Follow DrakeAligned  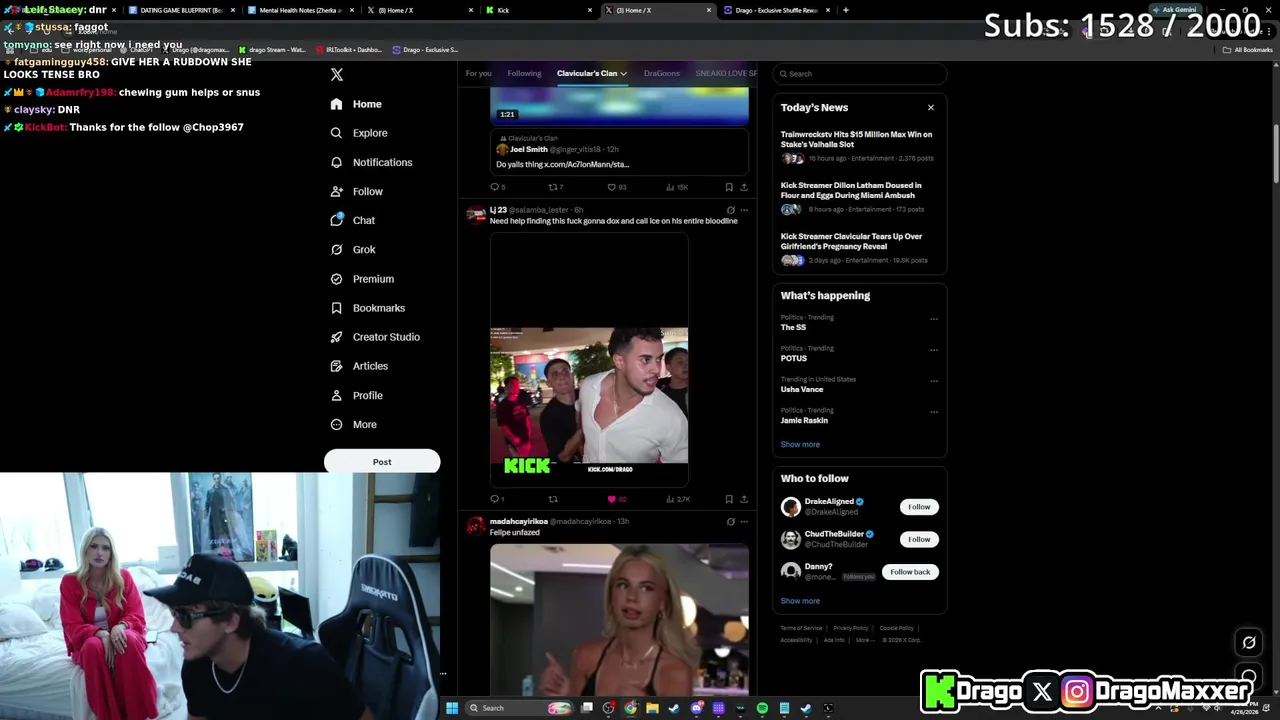click(919, 507)
